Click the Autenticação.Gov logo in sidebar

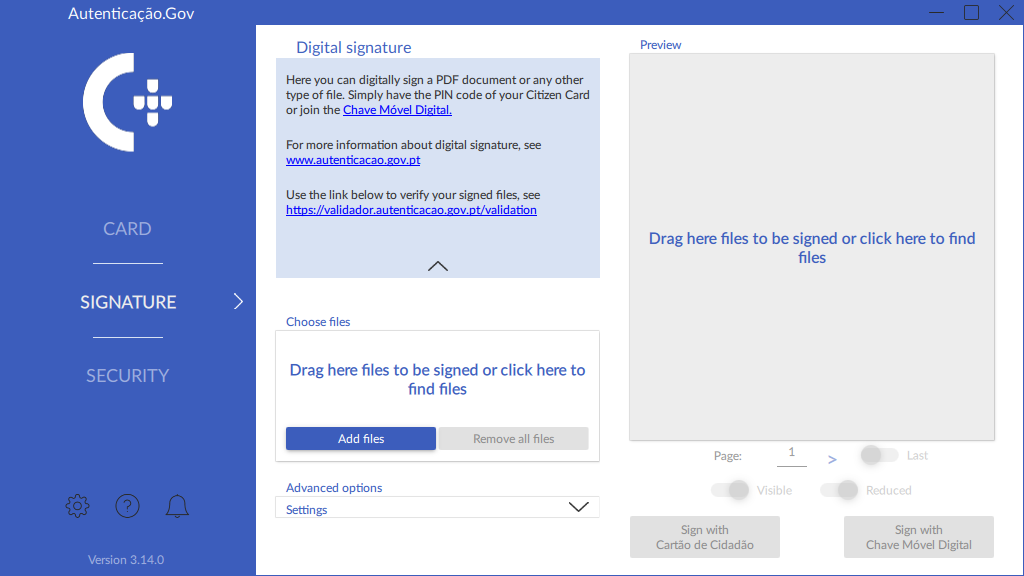tap(127, 102)
